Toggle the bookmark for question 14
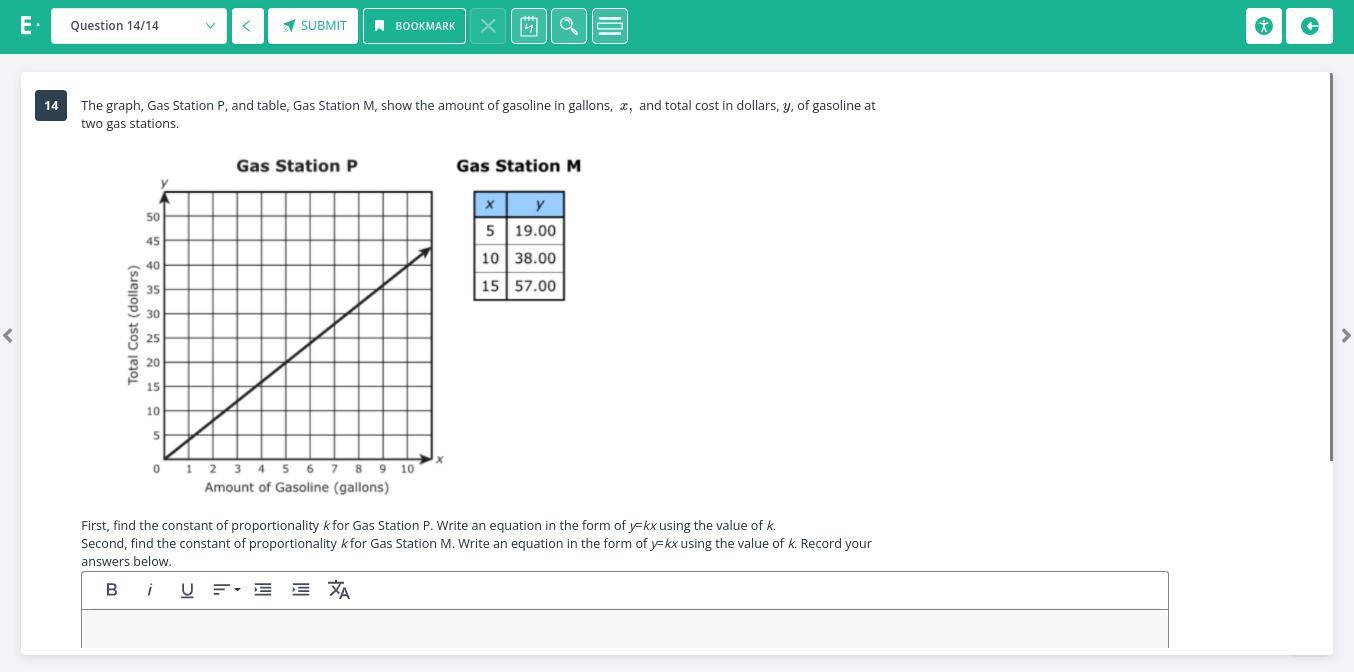 [x=414, y=25]
